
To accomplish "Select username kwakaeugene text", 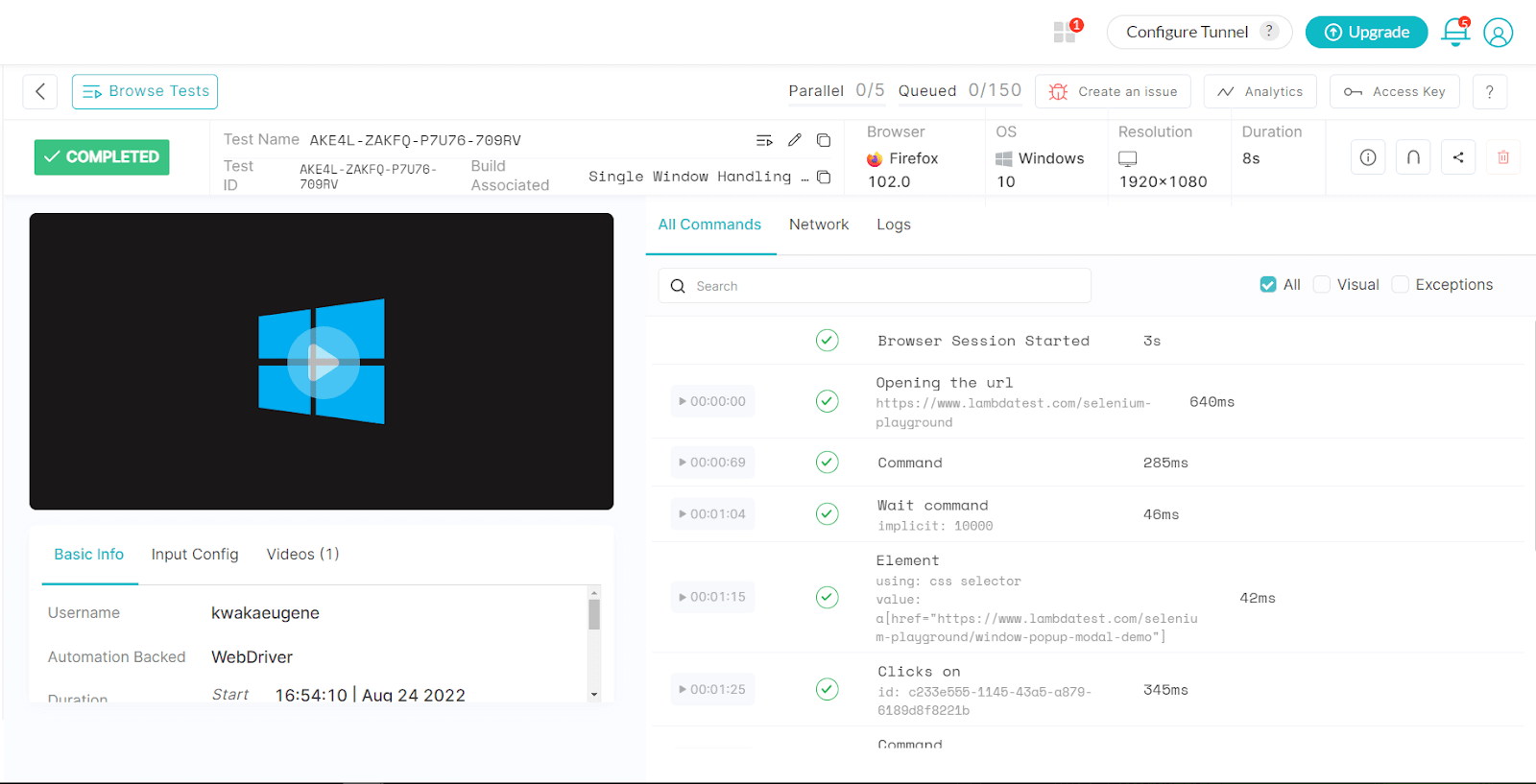I will [x=266, y=613].
